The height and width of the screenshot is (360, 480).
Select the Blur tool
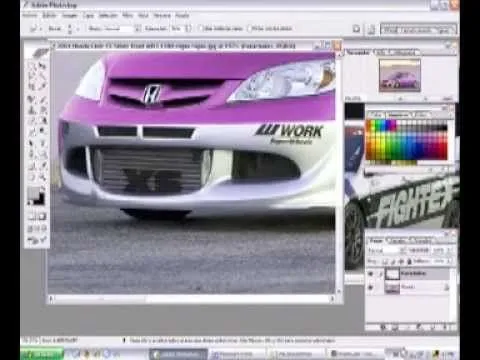click(x=32, y=131)
